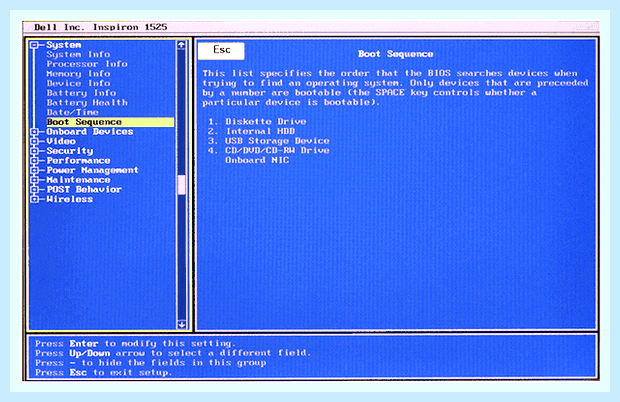This screenshot has width=620, height=402.
Task: Open the Date/Time entry
Action: (x=72, y=112)
